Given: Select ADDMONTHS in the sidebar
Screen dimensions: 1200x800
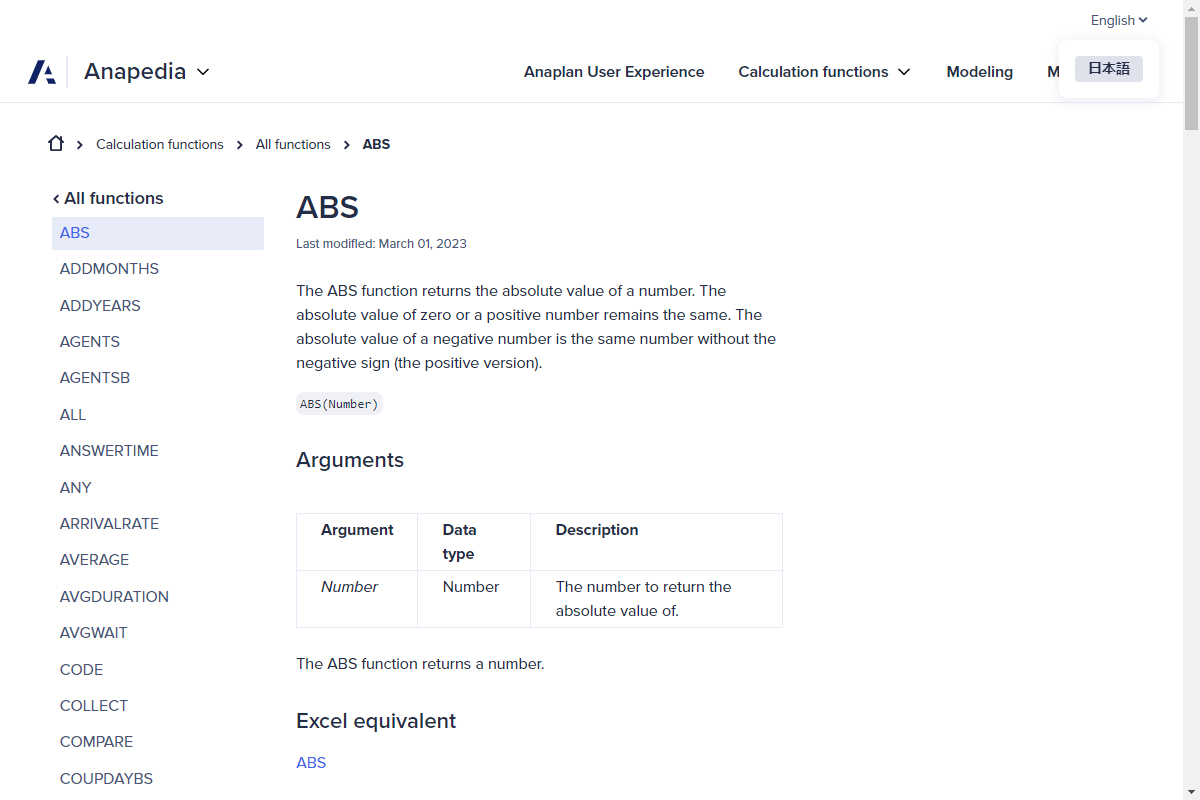Looking at the screenshot, I should point(109,269).
